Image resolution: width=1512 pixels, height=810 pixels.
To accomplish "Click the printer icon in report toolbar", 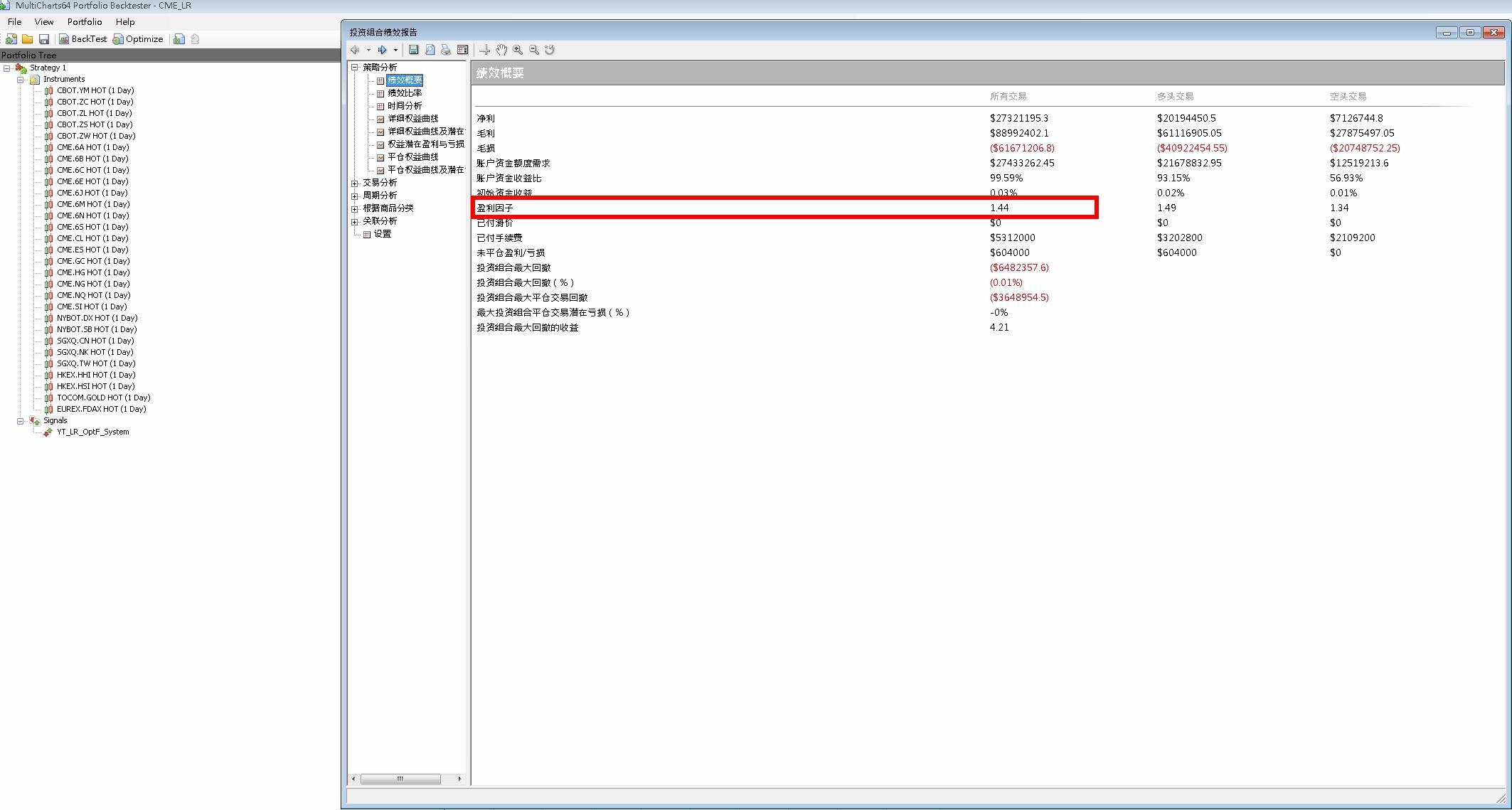I will [446, 50].
